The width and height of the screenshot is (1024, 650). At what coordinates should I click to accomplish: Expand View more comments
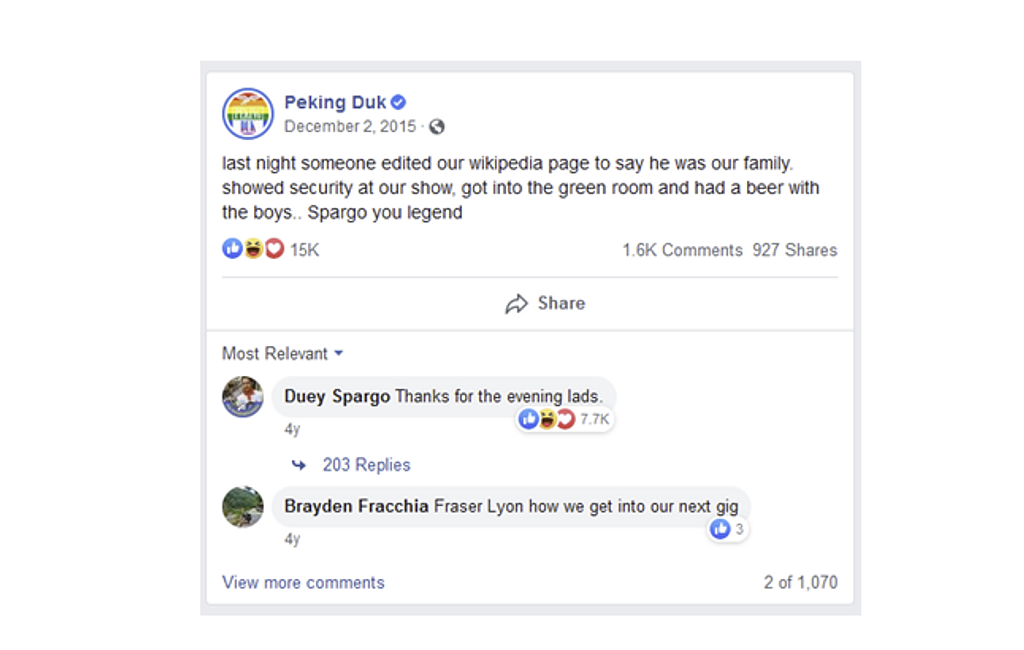[x=303, y=583]
